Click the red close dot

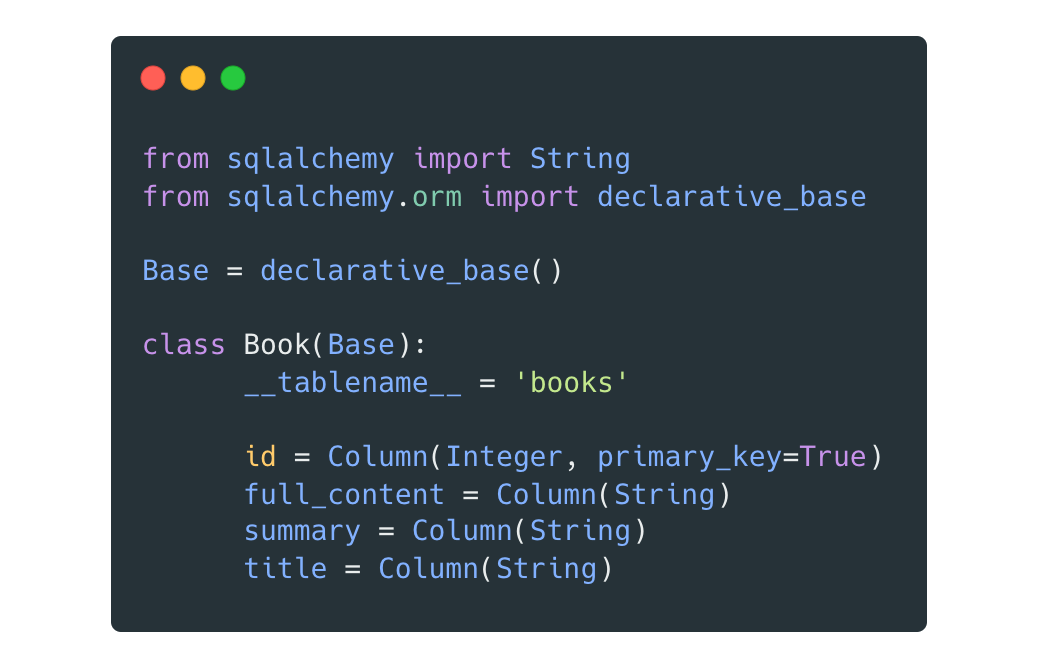point(153,78)
